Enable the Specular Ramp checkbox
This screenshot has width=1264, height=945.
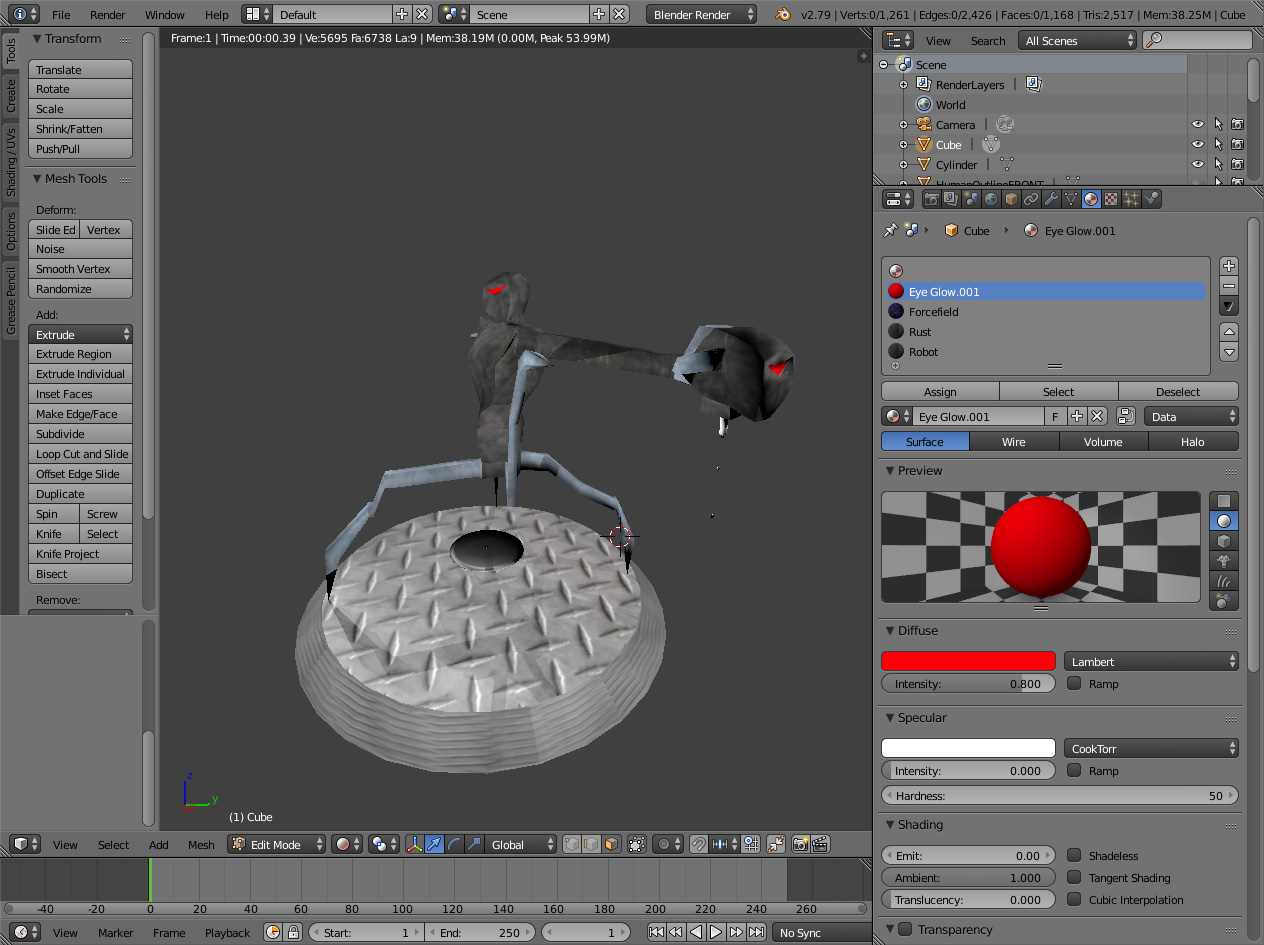pos(1074,770)
